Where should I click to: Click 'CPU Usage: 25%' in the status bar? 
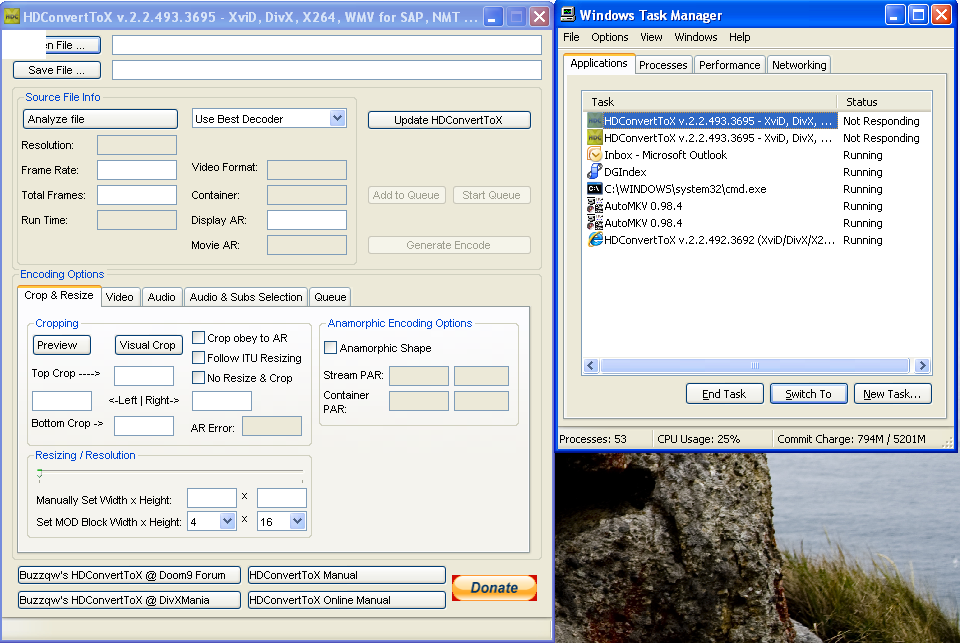coord(699,439)
